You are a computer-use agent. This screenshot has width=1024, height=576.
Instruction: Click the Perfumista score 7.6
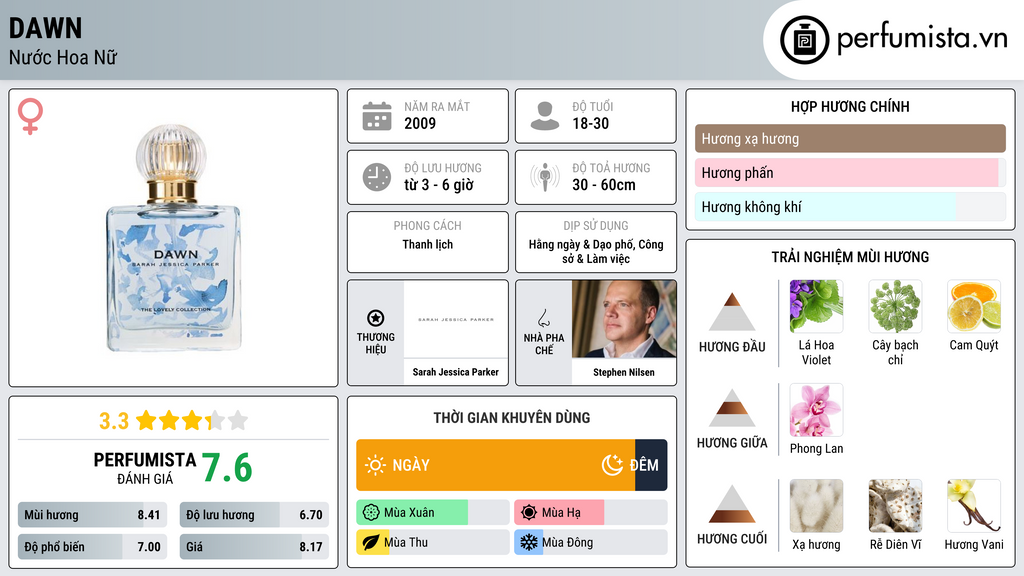click(x=227, y=468)
